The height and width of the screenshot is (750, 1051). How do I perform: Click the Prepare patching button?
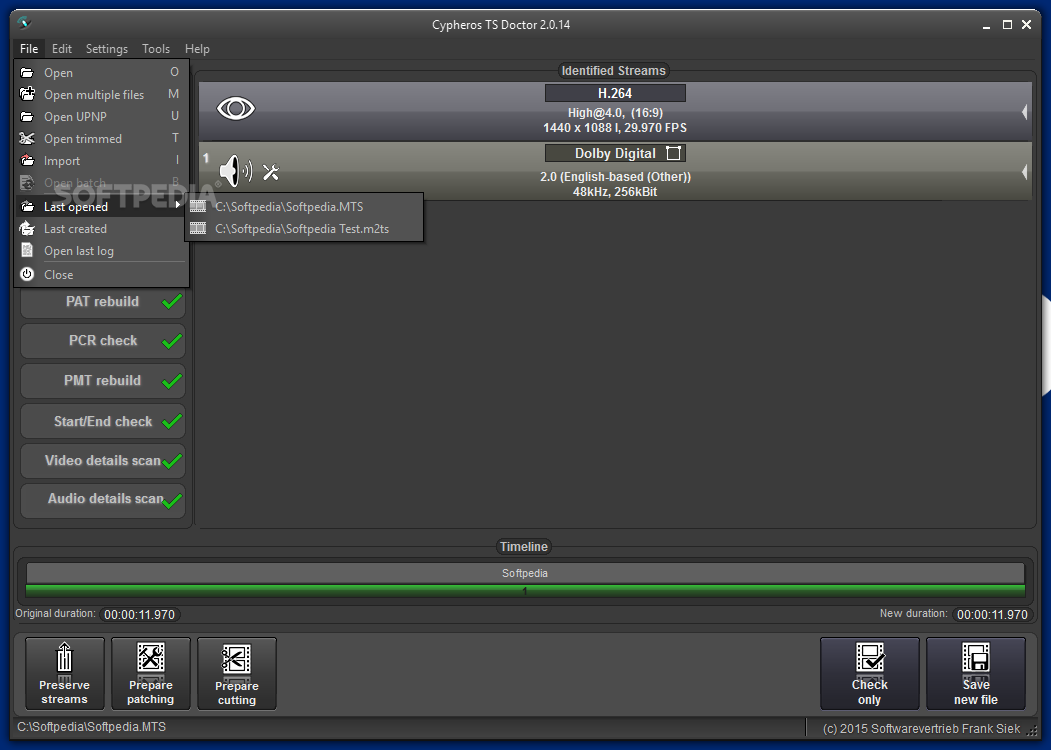(x=151, y=674)
